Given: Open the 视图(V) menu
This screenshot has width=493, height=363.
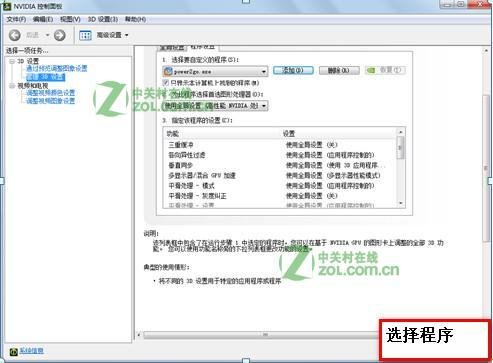Looking at the screenshot, I should (70, 19).
